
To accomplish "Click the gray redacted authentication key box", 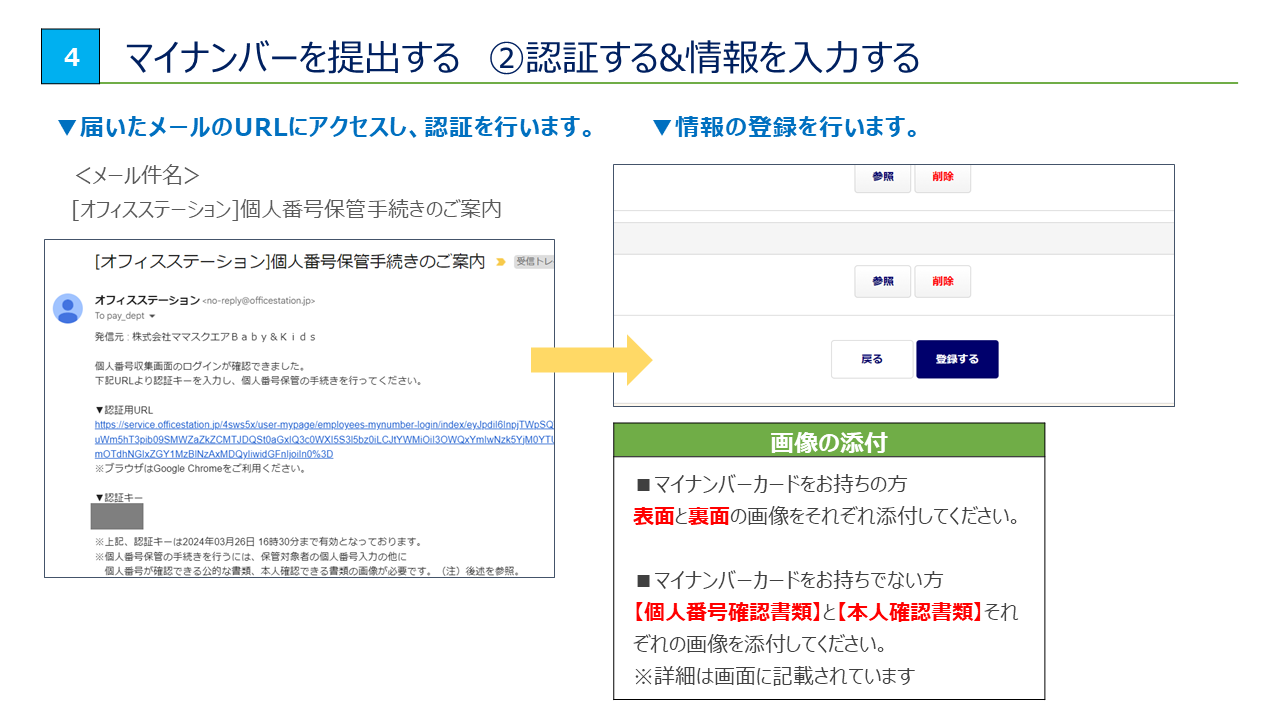I will pyautogui.click(x=117, y=517).
